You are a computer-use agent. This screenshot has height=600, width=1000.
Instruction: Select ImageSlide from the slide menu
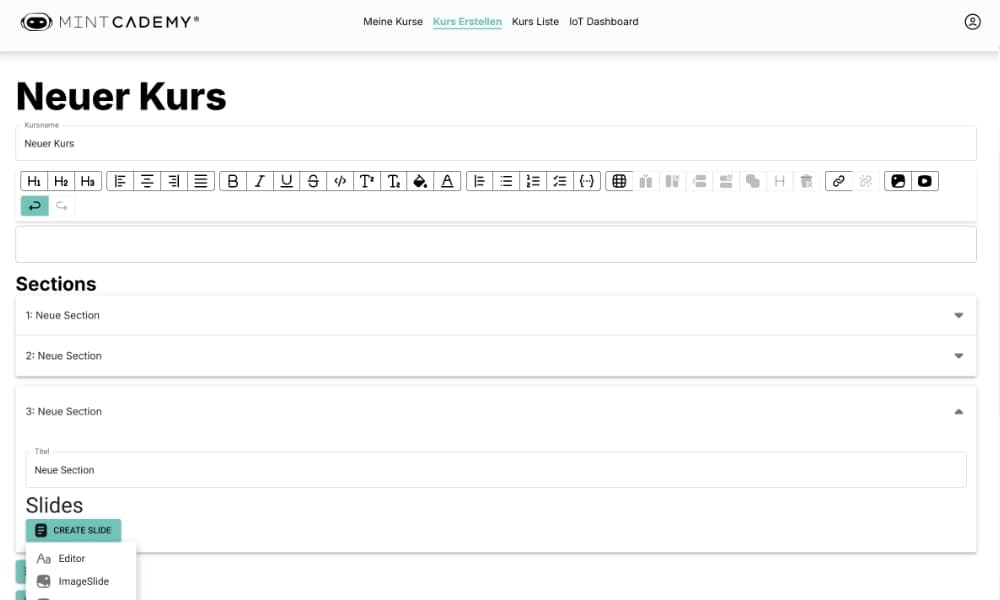(83, 581)
